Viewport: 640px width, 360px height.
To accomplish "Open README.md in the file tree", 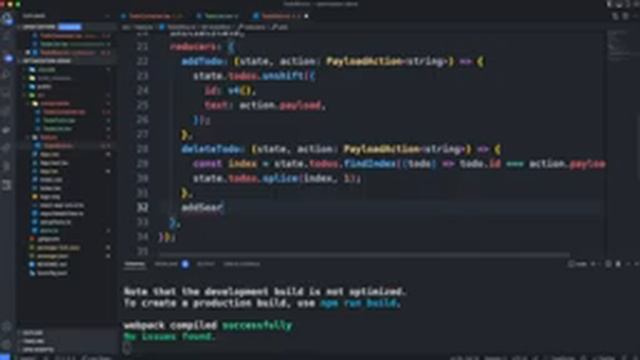I will pos(51,264).
